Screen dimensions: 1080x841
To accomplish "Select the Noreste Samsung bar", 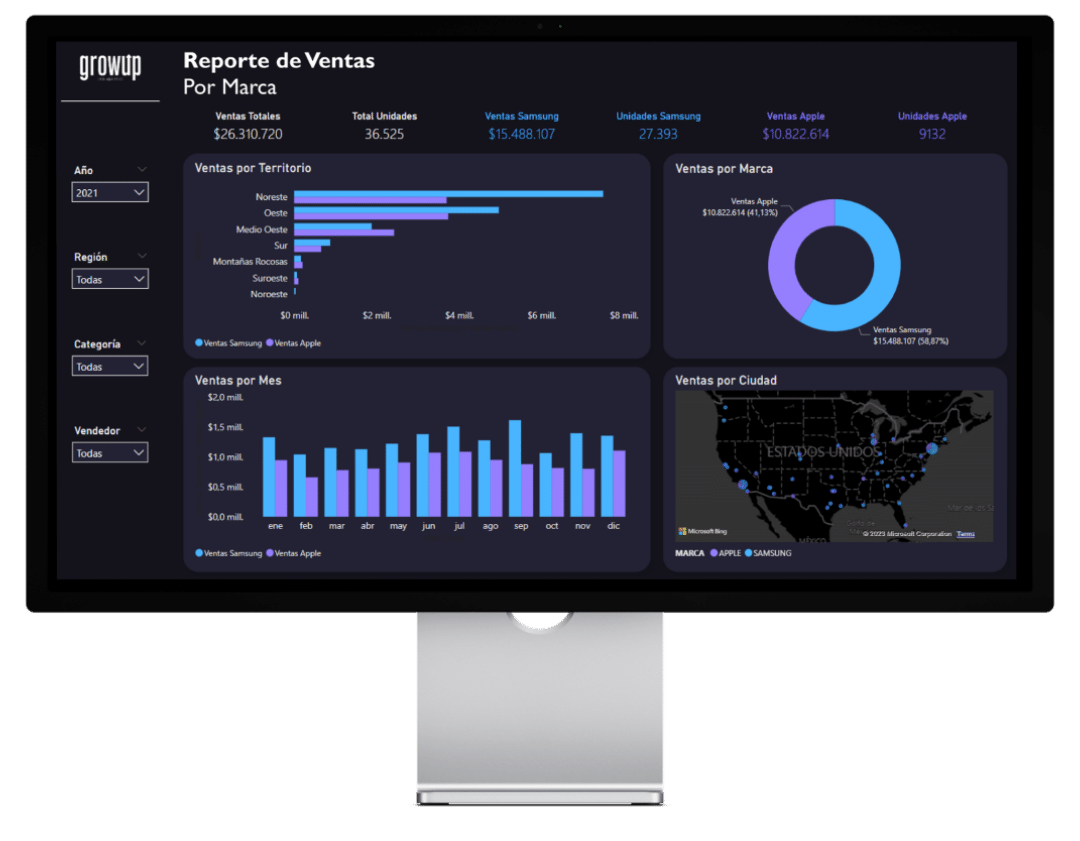I will (x=448, y=194).
